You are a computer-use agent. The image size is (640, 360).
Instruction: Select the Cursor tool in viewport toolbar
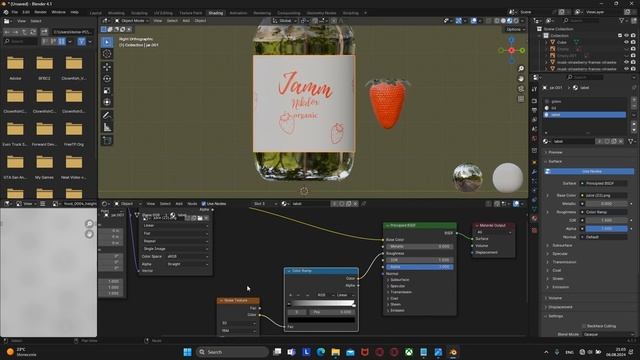tap(107, 53)
